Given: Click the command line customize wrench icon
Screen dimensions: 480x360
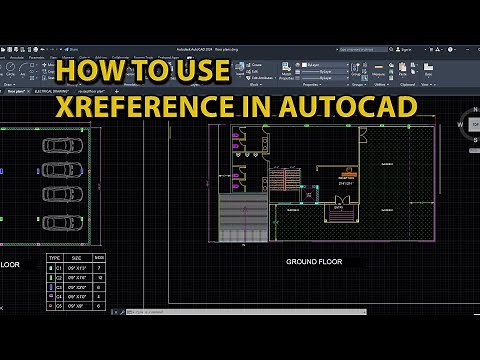Looking at the screenshot, I should click(x=122, y=312).
